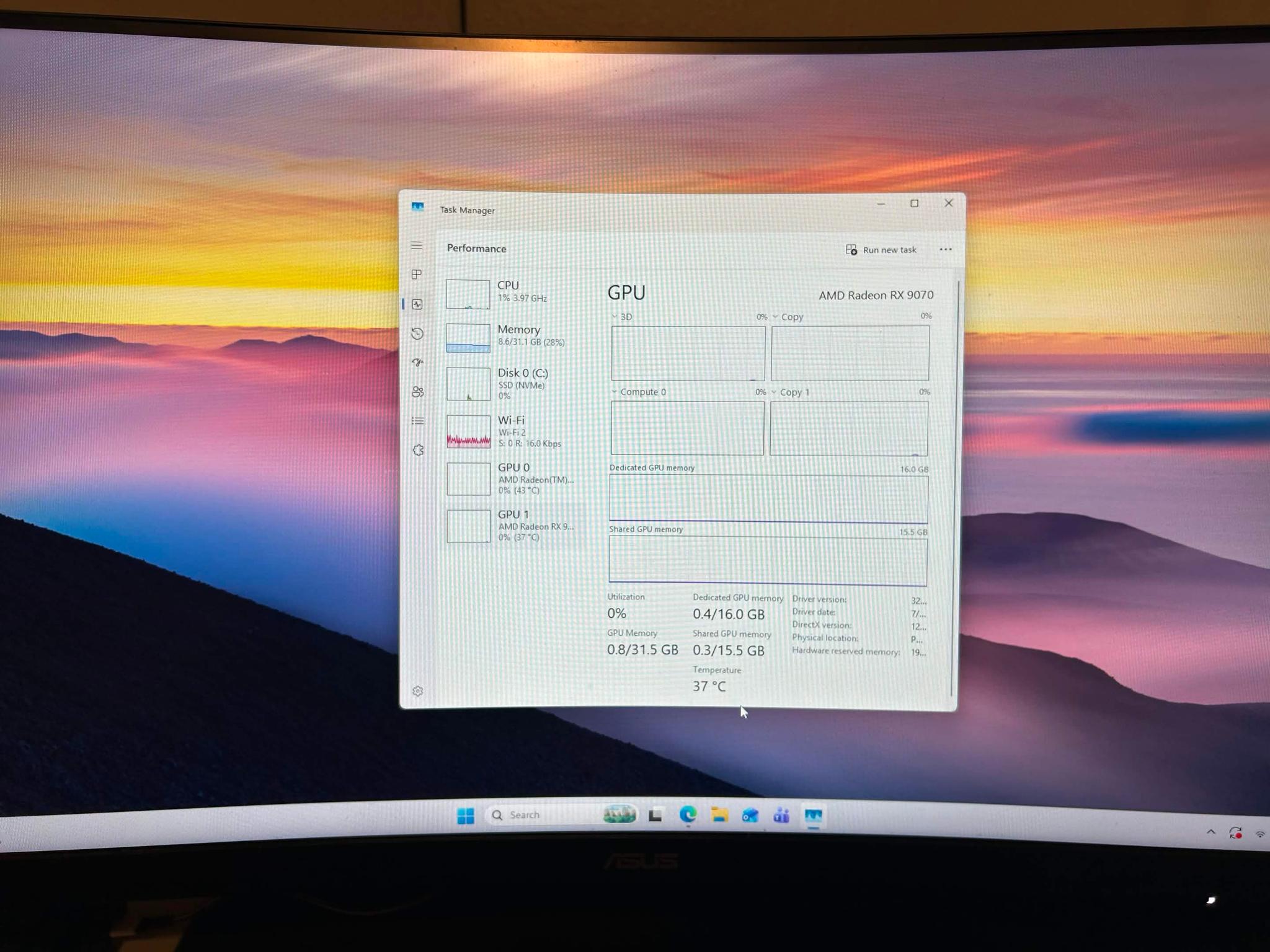Image resolution: width=1270 pixels, height=952 pixels.
Task: Click the Physical location label
Action: 825,638
